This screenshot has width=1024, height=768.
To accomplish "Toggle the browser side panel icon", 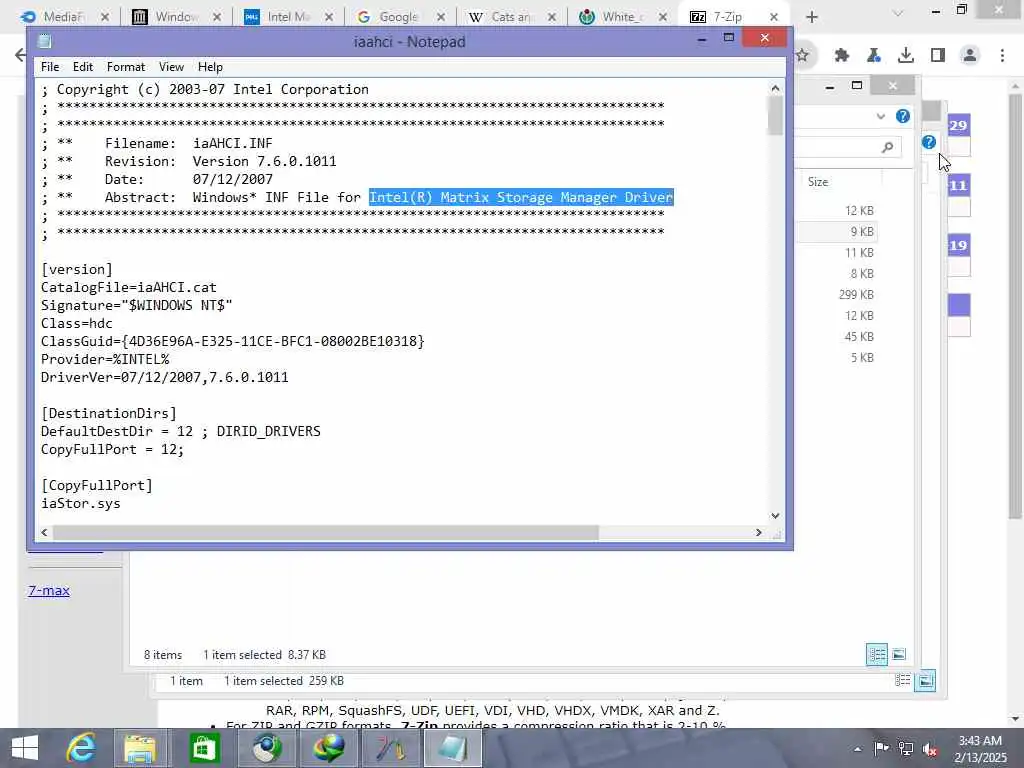I will click(938, 56).
